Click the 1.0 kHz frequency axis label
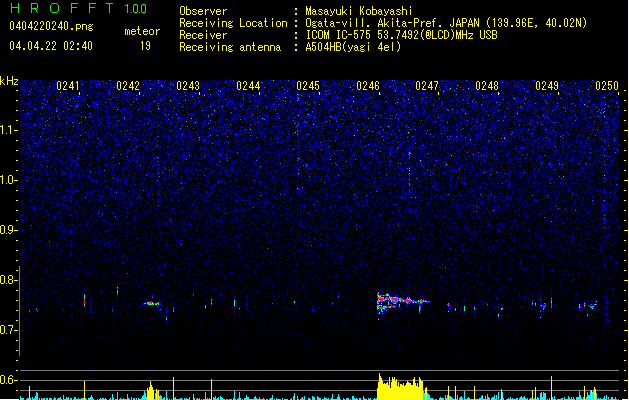The width and height of the screenshot is (629, 400). [x=8, y=180]
